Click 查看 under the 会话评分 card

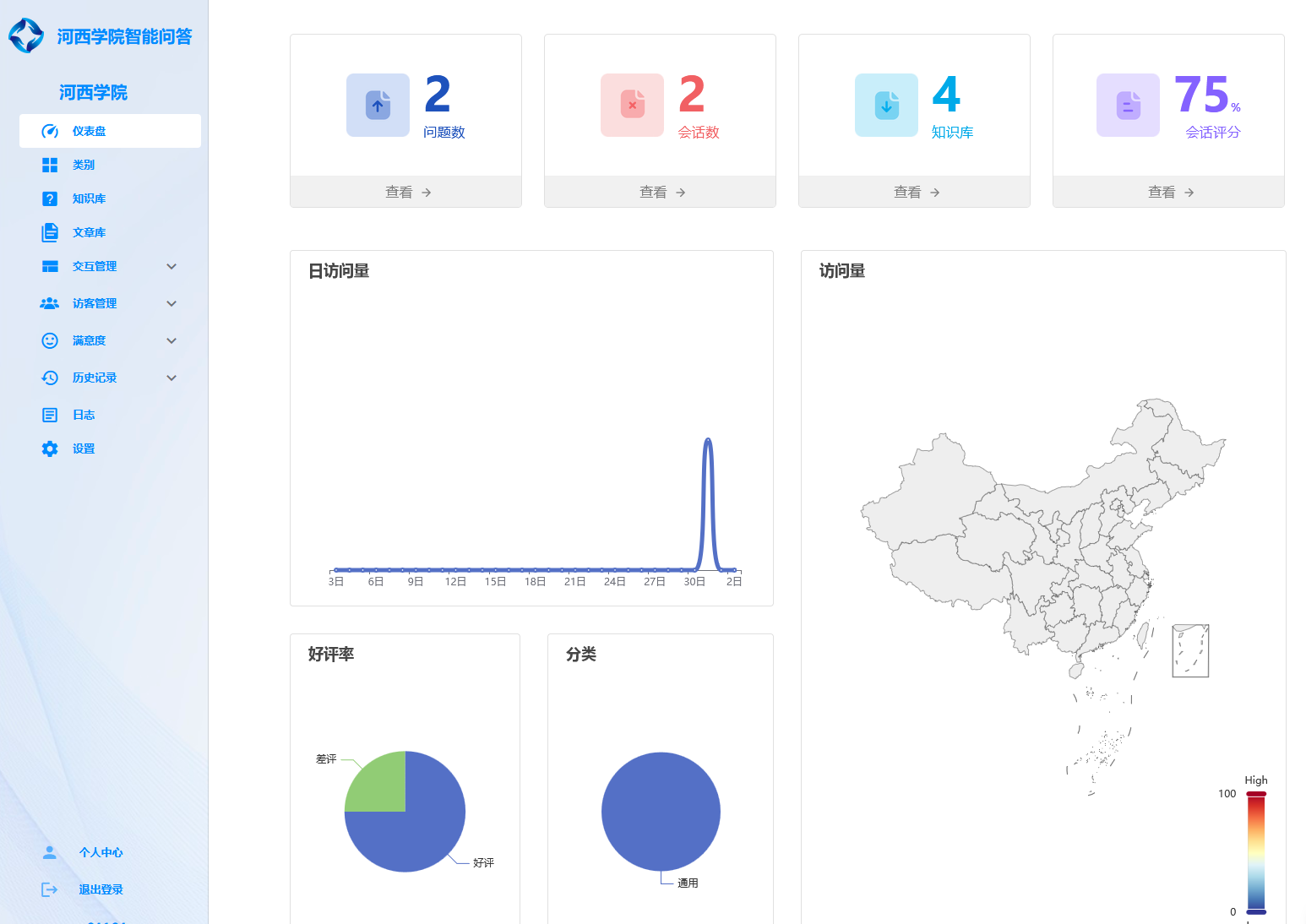pos(1169,192)
